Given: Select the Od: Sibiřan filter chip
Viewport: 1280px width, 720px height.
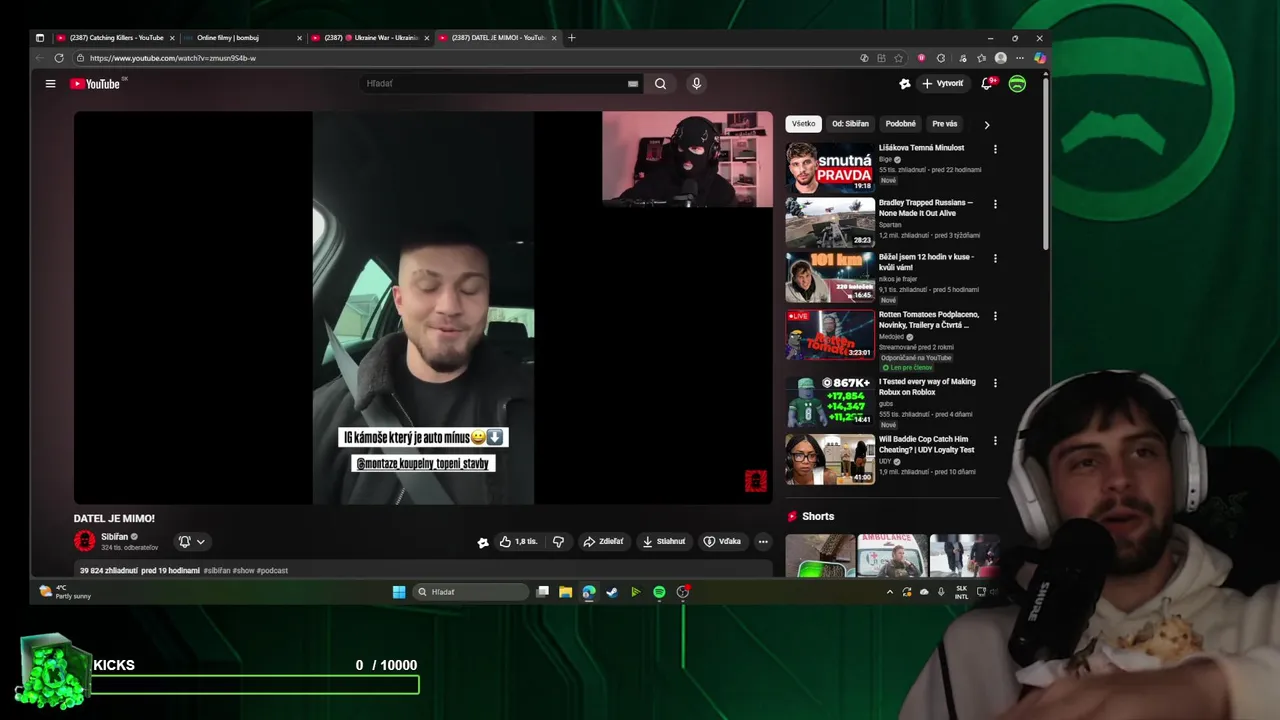Looking at the screenshot, I should tap(850, 124).
